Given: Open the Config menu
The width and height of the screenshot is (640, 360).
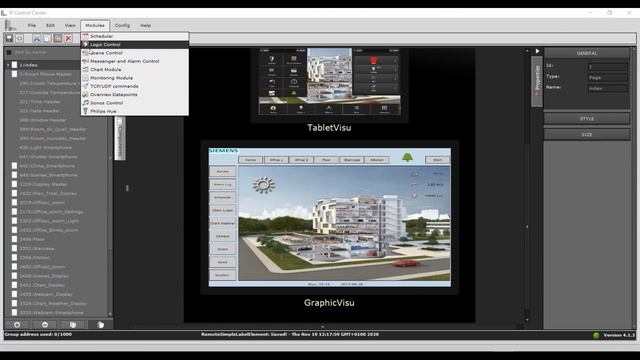Looking at the screenshot, I should (122, 25).
